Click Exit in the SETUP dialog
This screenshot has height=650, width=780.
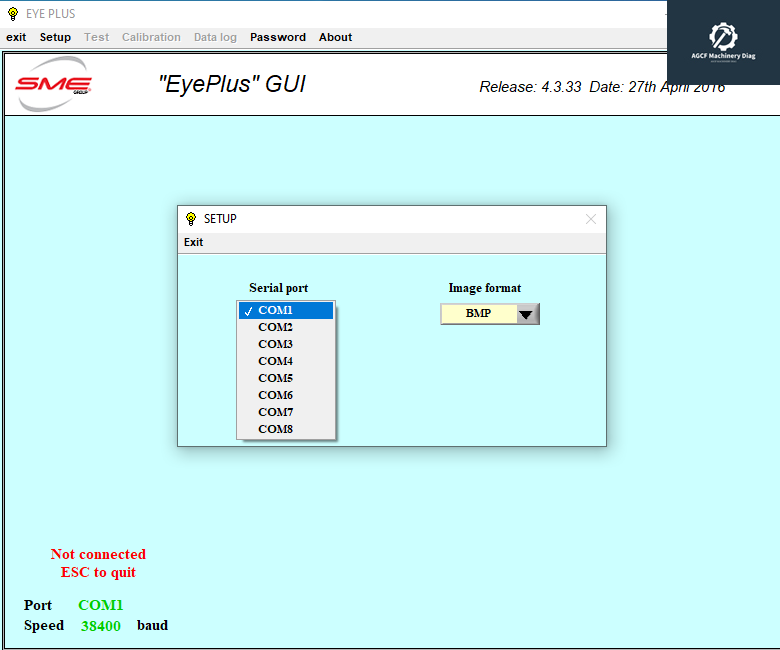pyautogui.click(x=193, y=242)
